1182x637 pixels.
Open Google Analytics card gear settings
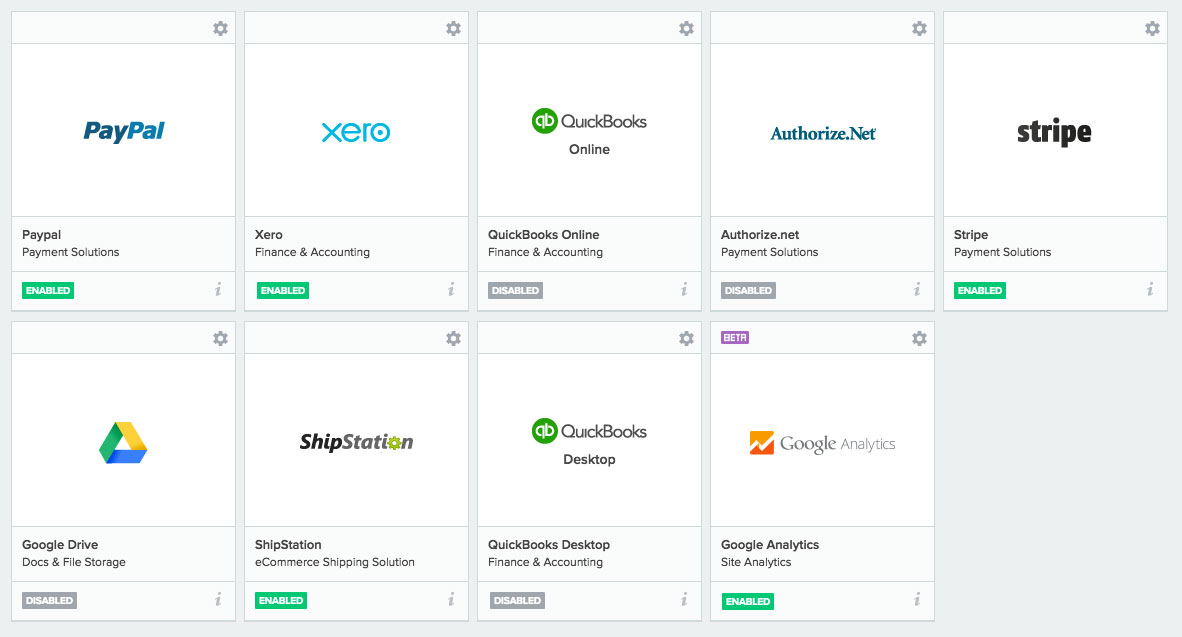point(919,338)
